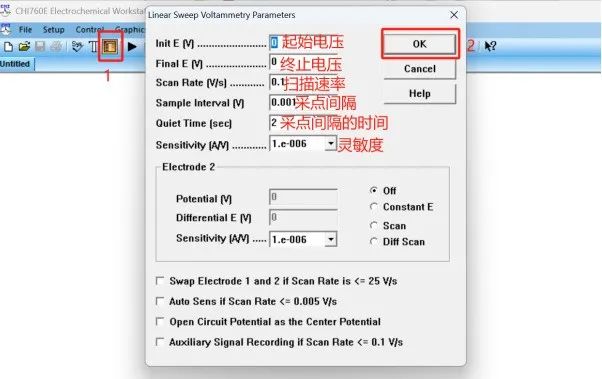Click the Scan Rate (V/s) field

pyautogui.click(x=303, y=82)
